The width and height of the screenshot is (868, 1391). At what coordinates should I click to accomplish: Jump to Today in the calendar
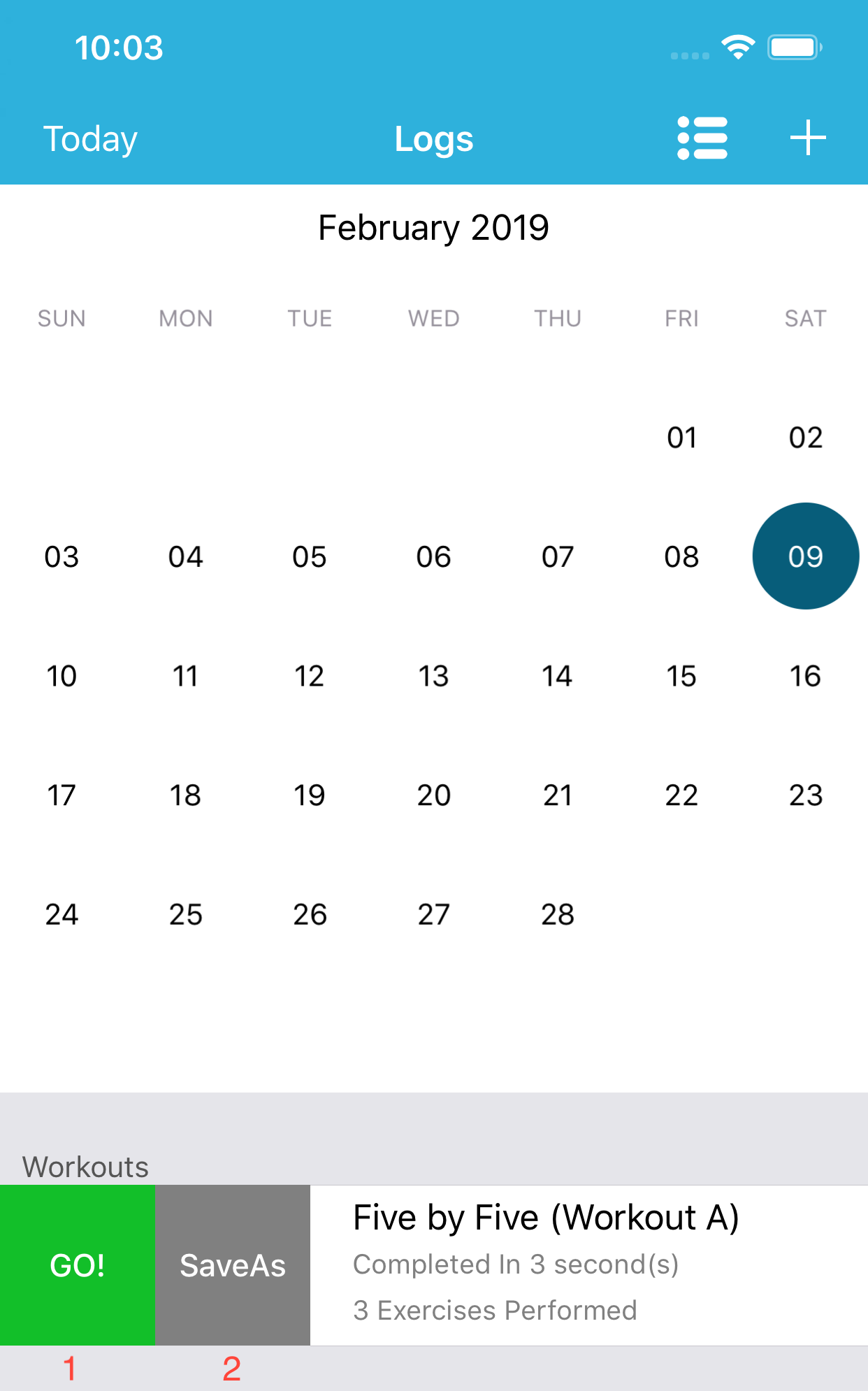(90, 139)
